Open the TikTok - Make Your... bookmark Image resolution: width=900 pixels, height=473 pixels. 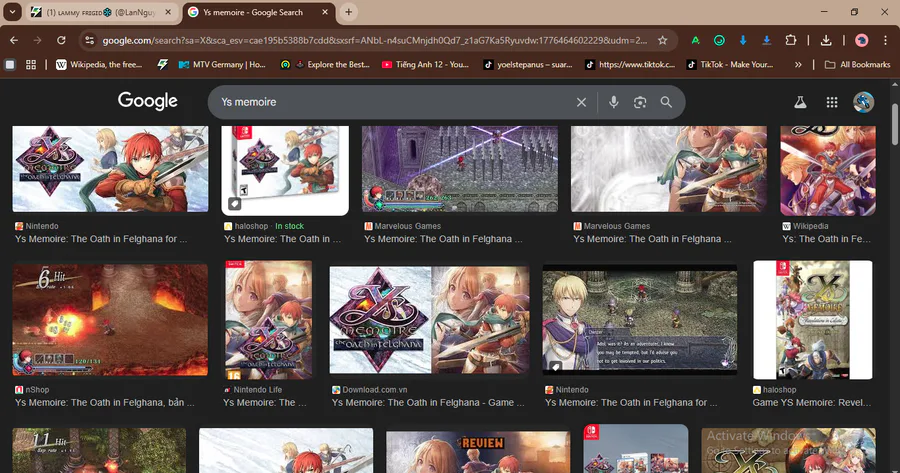pyautogui.click(x=730, y=65)
